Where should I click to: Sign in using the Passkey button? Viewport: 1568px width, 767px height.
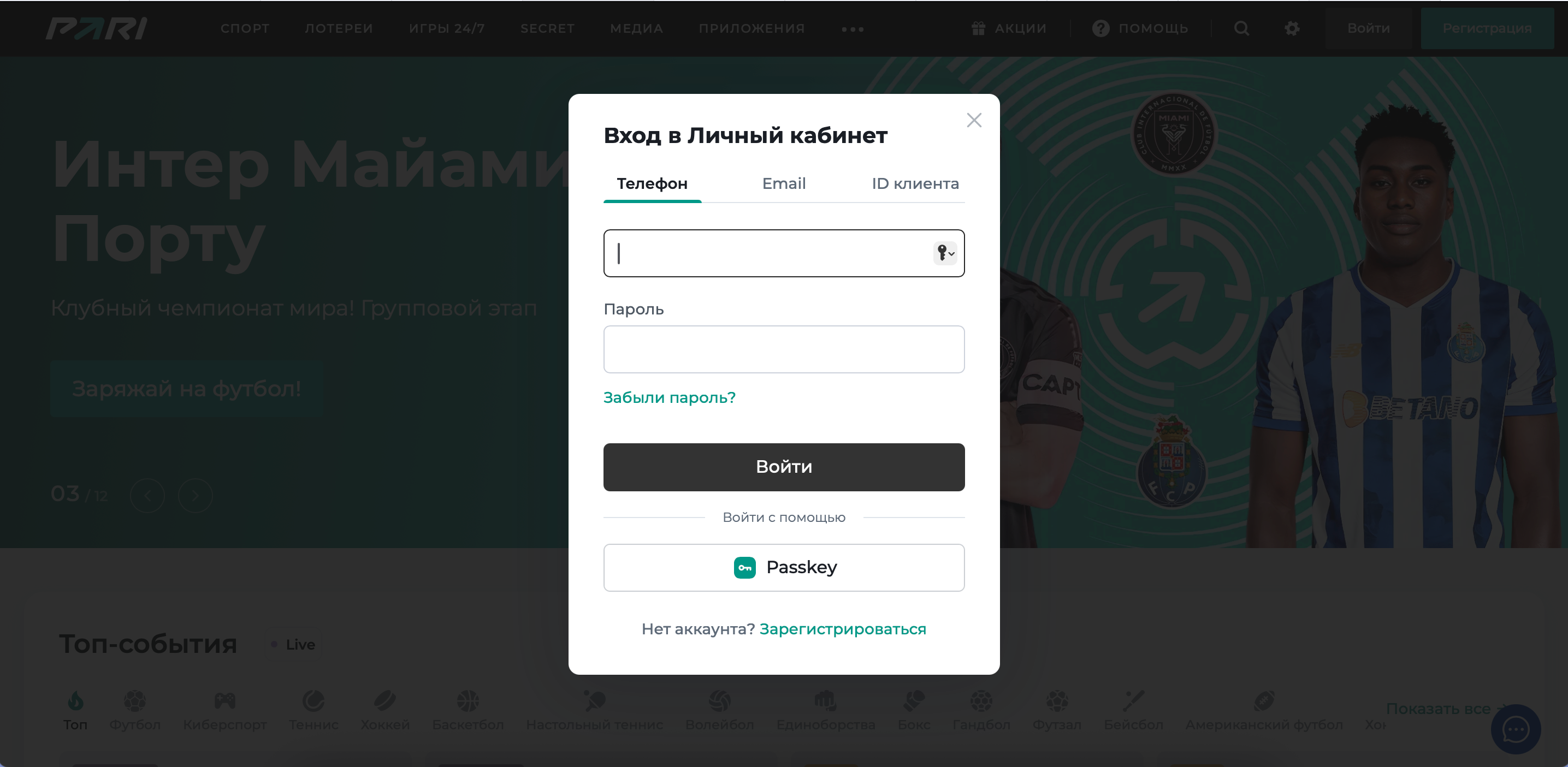(783, 568)
